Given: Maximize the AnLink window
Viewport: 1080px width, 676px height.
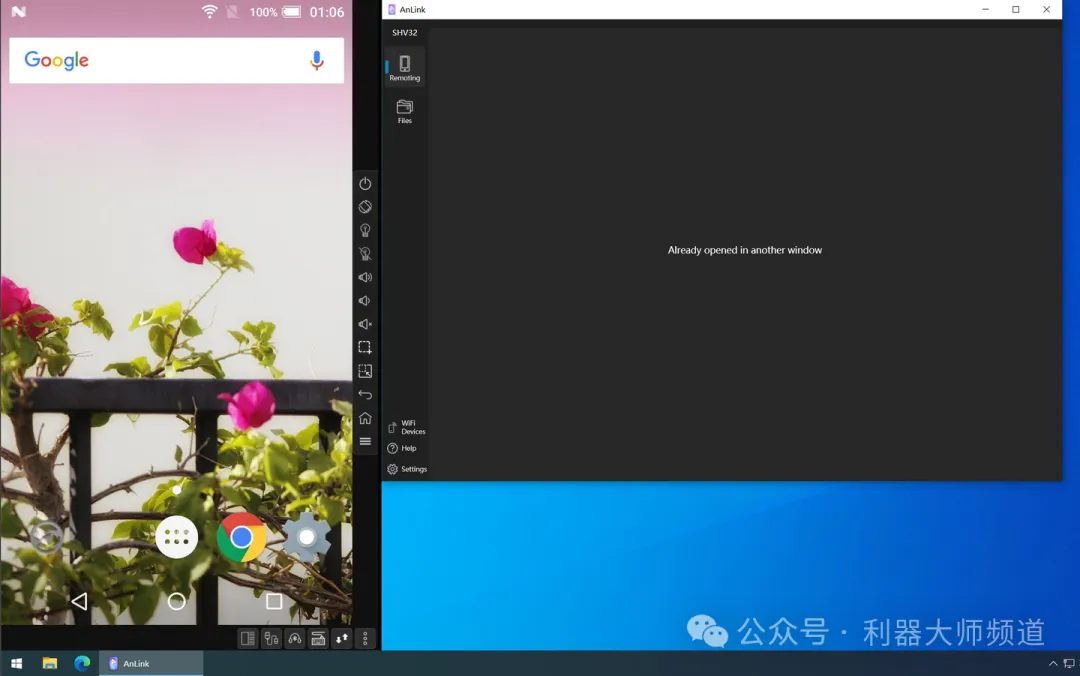Looking at the screenshot, I should click(1015, 10).
